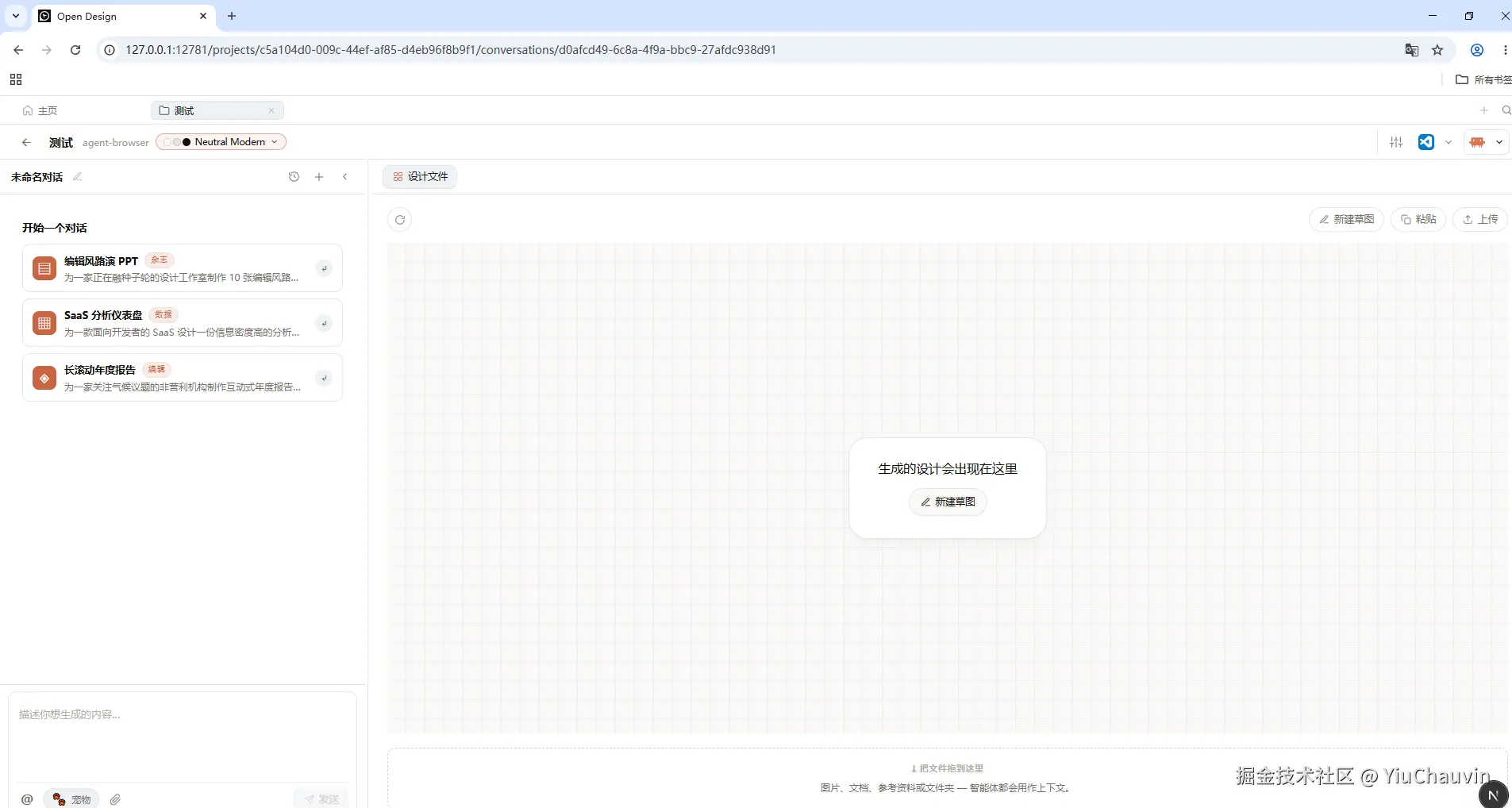Translate this page icon

pos(1411,50)
